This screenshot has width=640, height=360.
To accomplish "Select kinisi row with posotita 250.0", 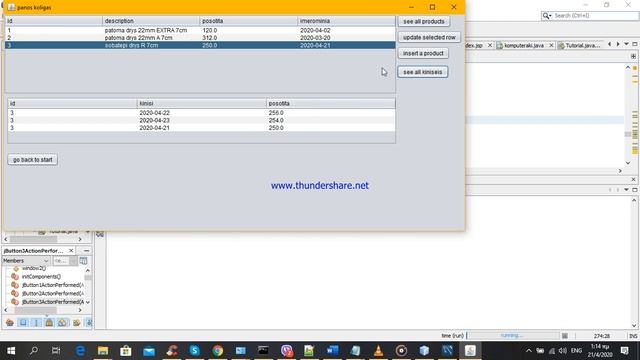I will pyautogui.click(x=201, y=128).
